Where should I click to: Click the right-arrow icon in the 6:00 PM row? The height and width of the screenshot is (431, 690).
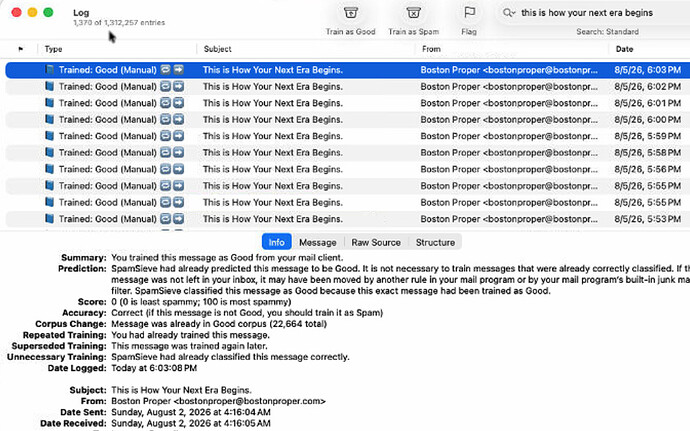point(178,119)
